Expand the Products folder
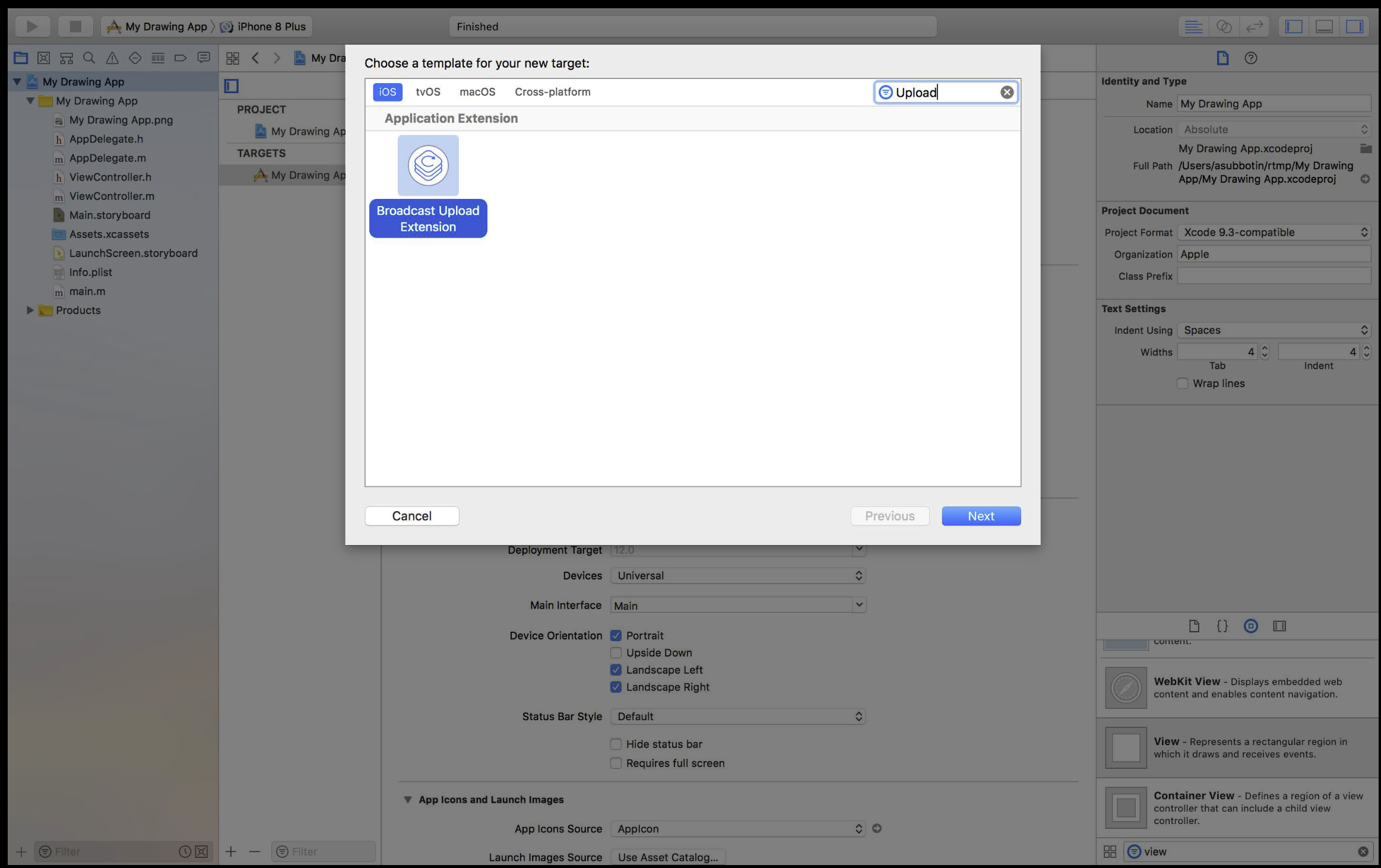Image resolution: width=1381 pixels, height=868 pixels. click(30, 310)
